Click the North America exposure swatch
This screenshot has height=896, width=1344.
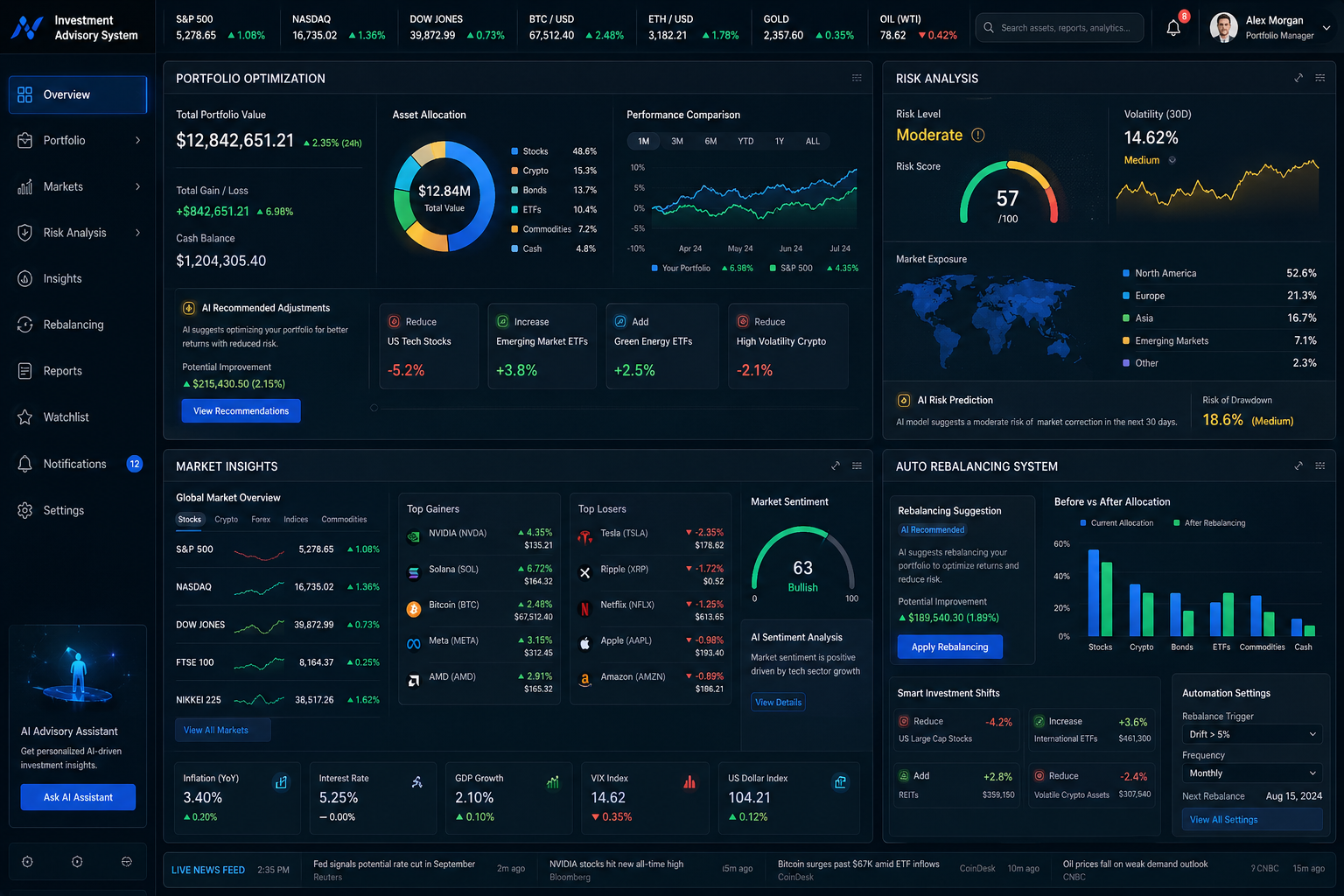(x=1126, y=273)
